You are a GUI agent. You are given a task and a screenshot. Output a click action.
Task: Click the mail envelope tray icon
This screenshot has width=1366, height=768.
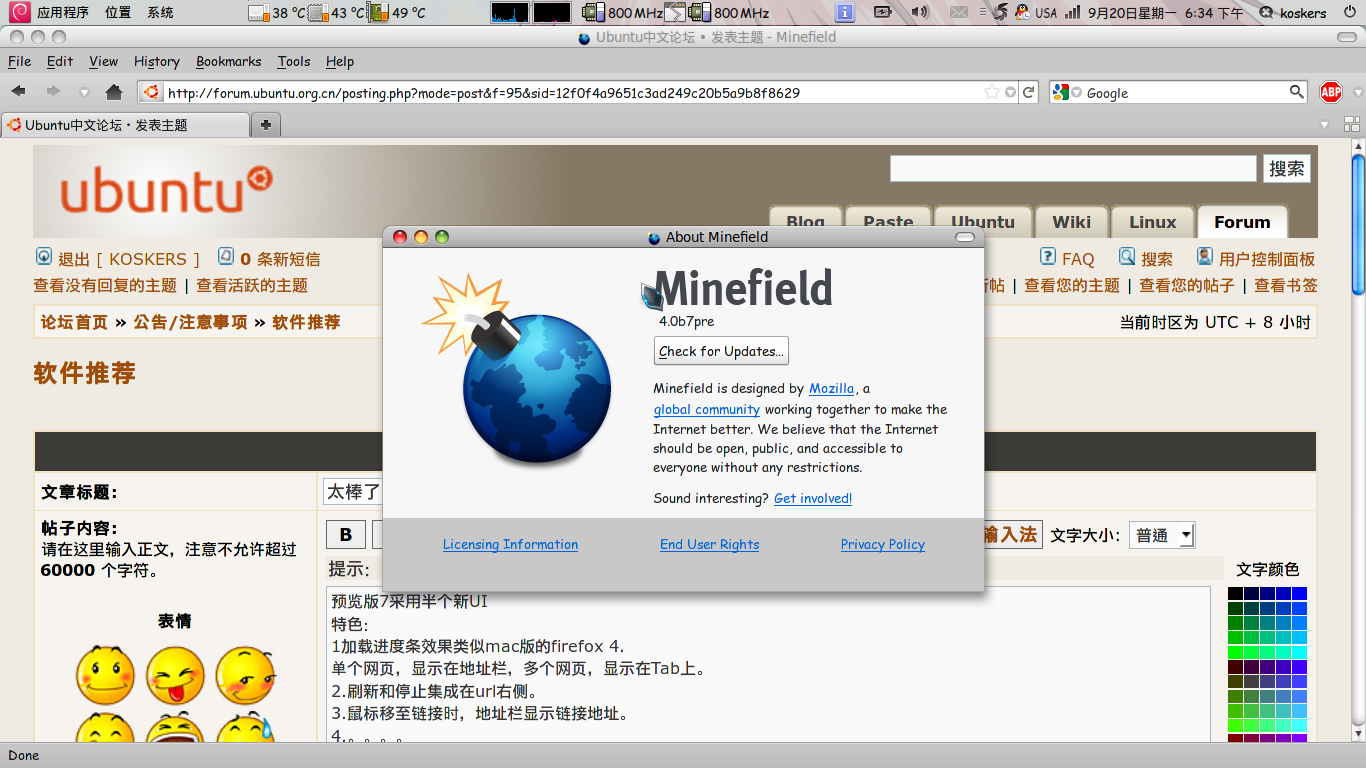[x=959, y=12]
